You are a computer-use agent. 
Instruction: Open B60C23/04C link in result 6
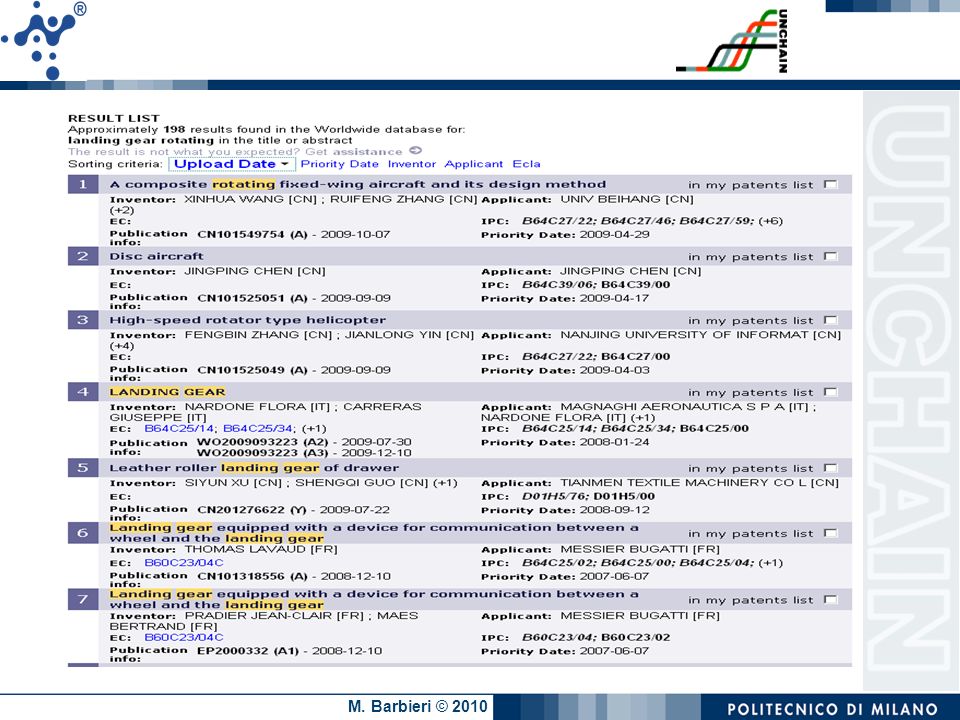tap(184, 563)
